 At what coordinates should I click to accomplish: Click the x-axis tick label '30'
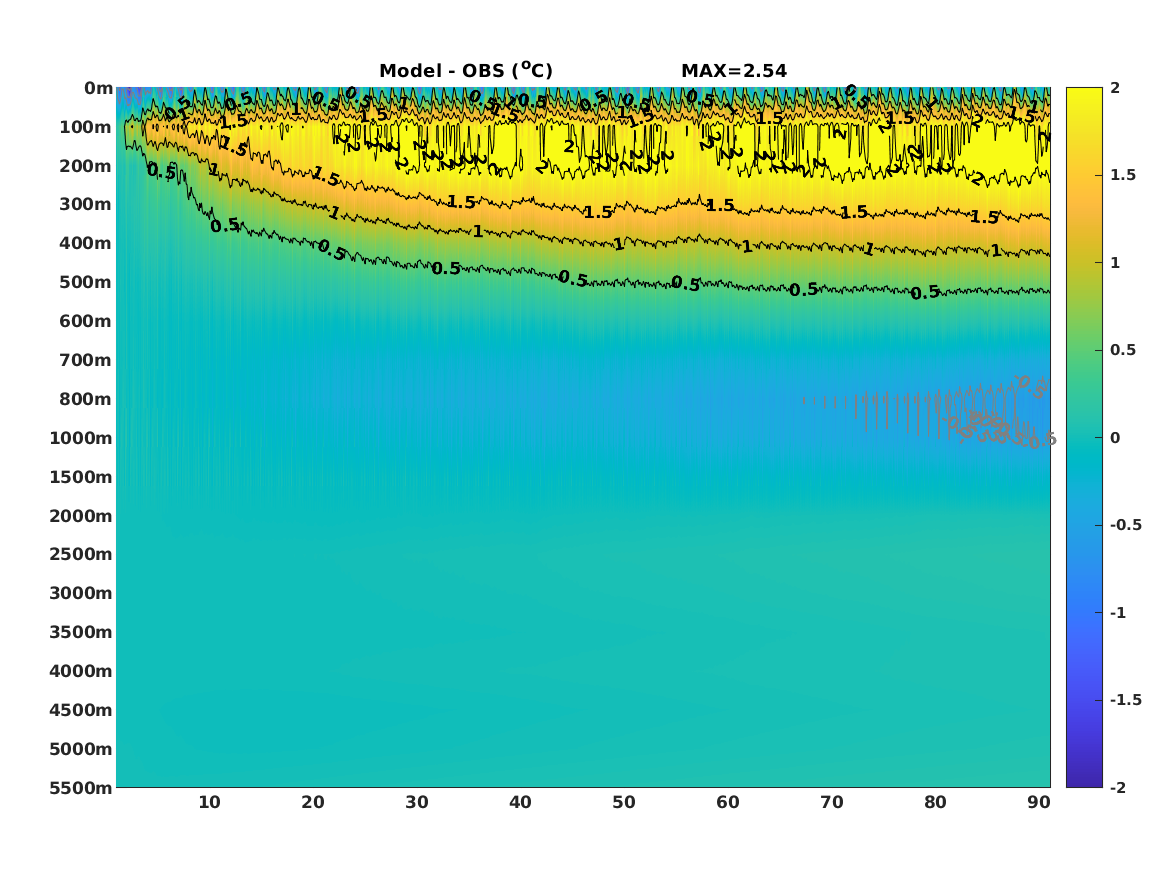click(x=417, y=802)
